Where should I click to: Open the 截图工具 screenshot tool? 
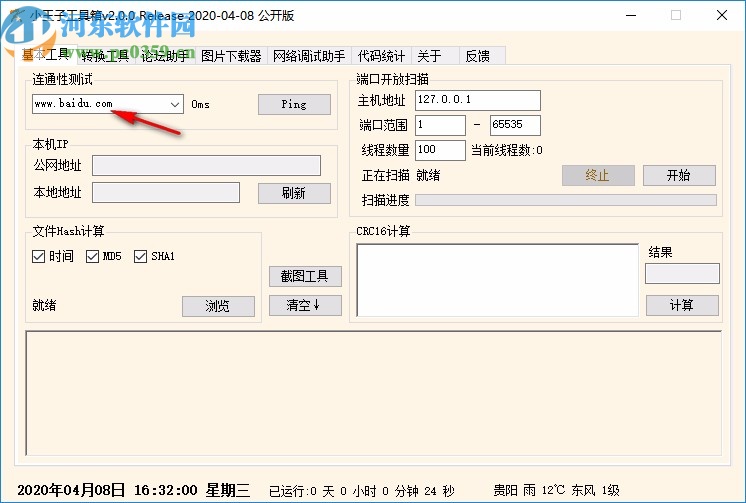305,276
